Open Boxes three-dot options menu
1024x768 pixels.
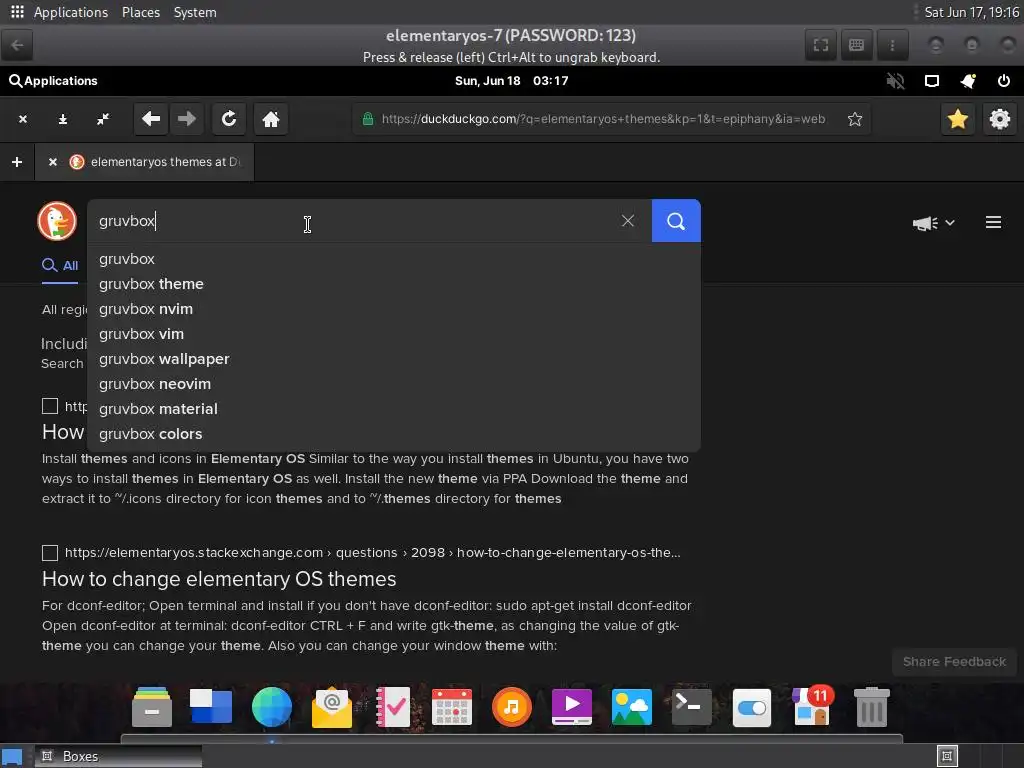click(x=892, y=45)
